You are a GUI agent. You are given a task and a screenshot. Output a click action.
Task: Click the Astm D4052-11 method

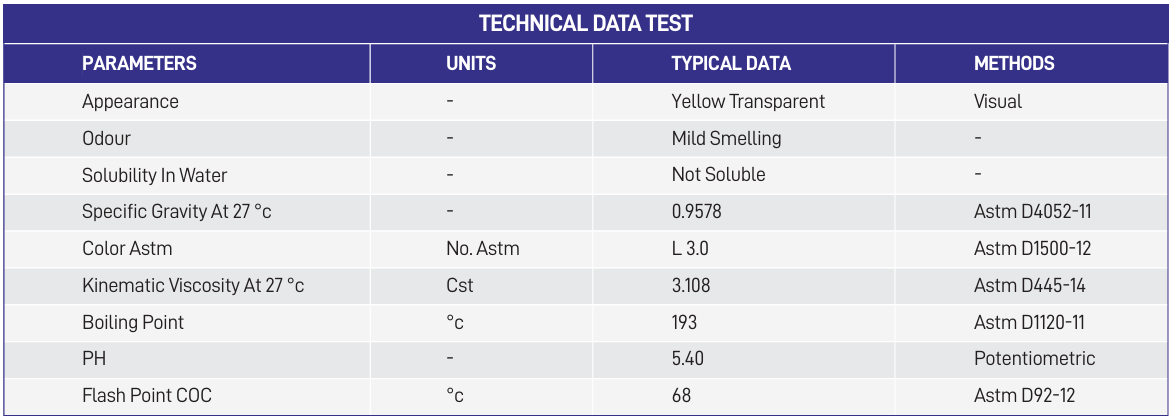(x=1029, y=212)
